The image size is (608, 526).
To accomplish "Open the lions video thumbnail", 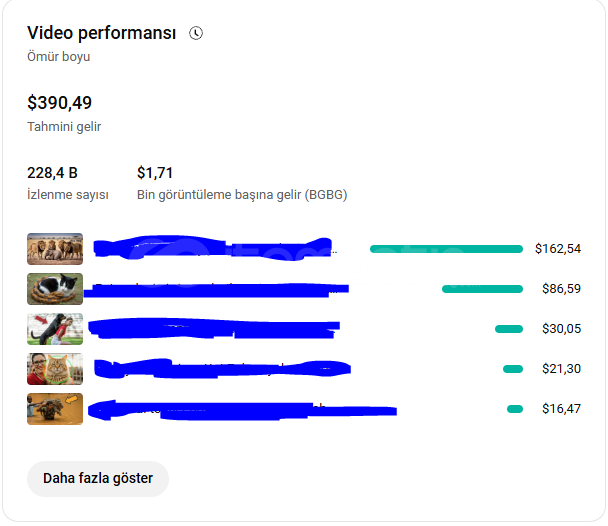I will 55,249.
